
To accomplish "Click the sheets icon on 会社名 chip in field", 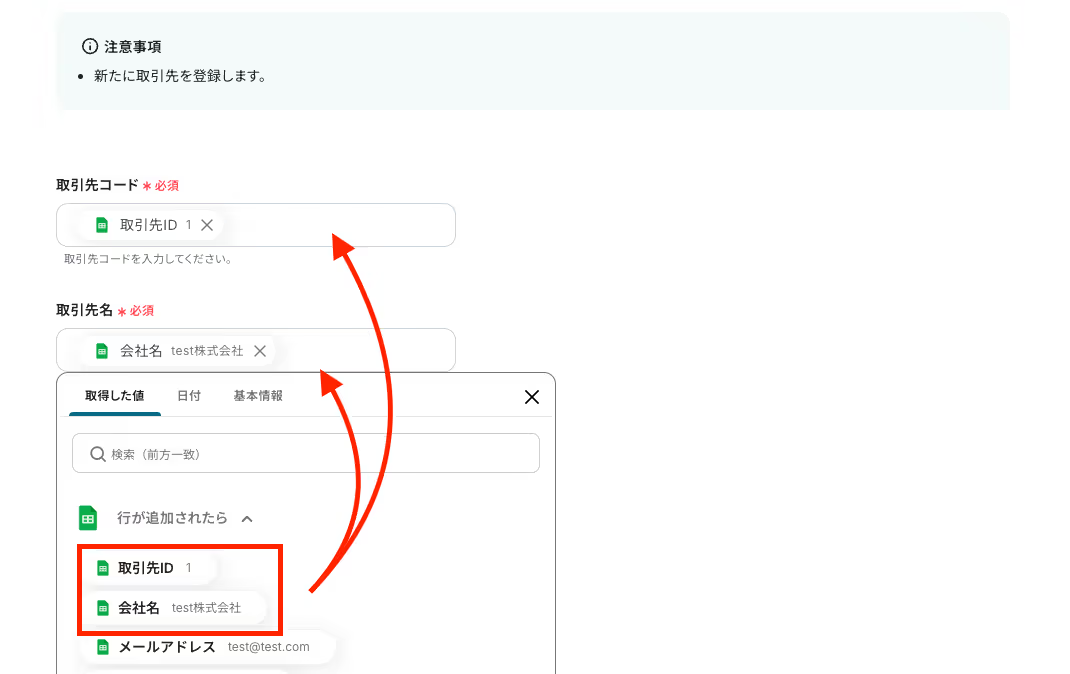I will [102, 351].
